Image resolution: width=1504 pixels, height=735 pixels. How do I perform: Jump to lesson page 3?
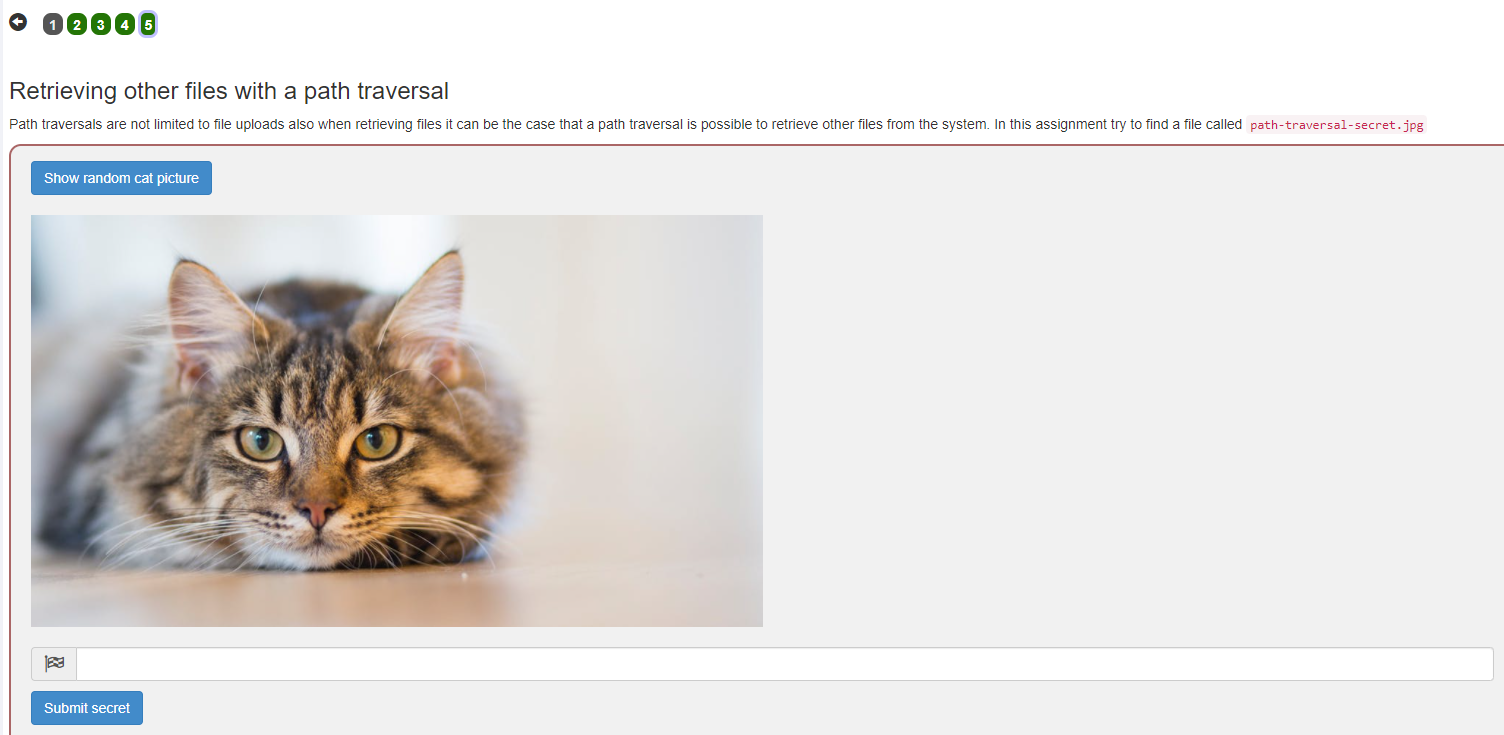(101, 25)
